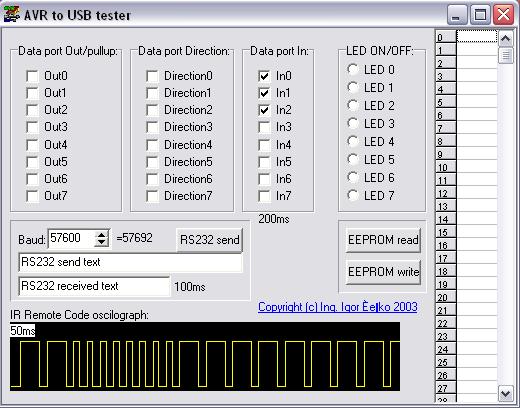
Task: Click the grid scrollbar down arrow
Action: point(505,394)
